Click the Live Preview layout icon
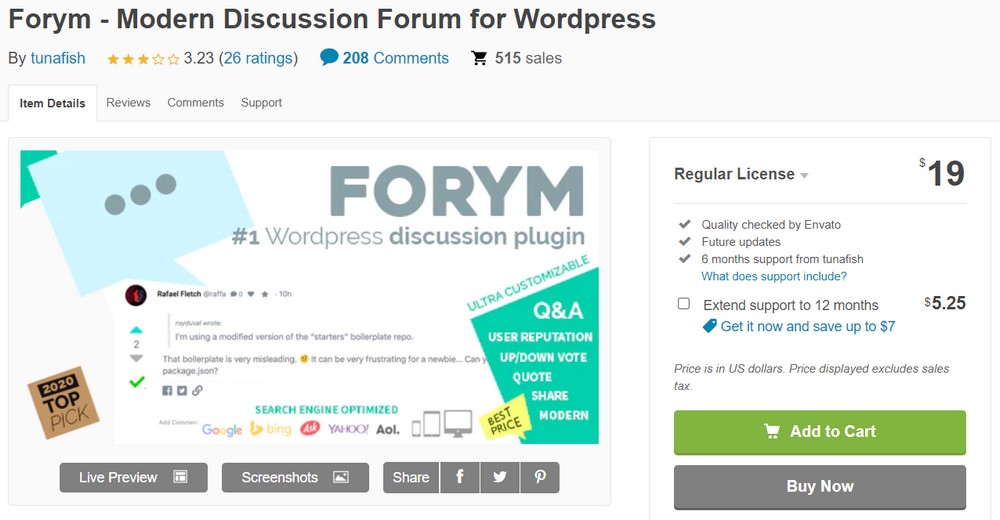 click(180, 477)
